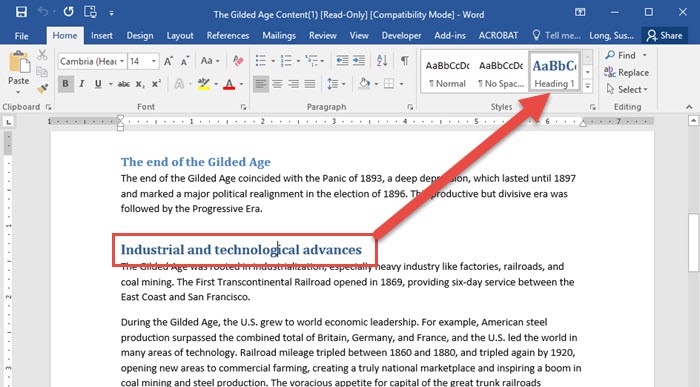Click the Tell me search box
The image size is (700, 387).
(556, 36)
